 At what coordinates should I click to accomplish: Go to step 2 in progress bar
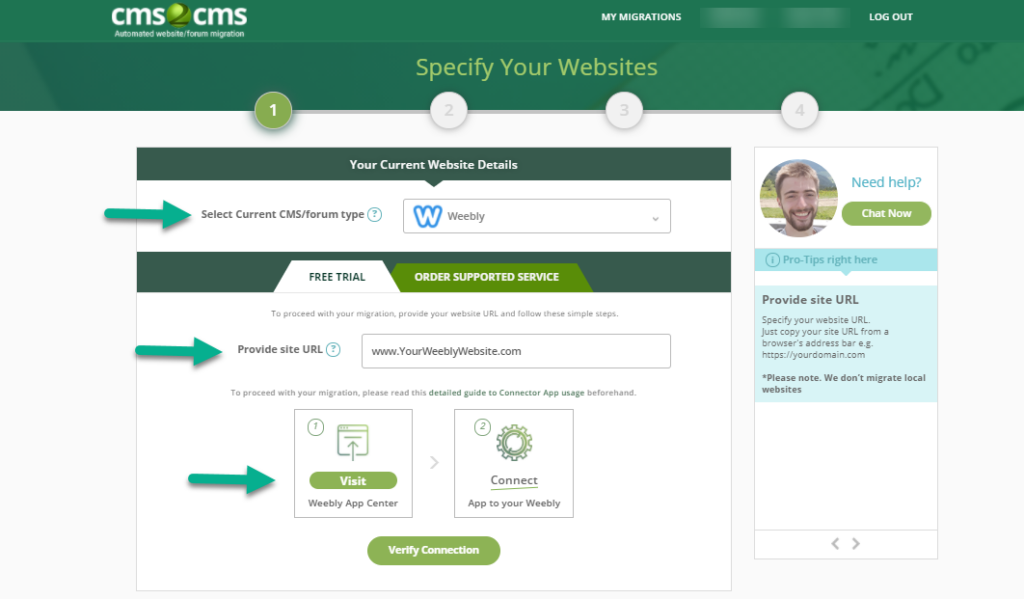click(x=449, y=110)
